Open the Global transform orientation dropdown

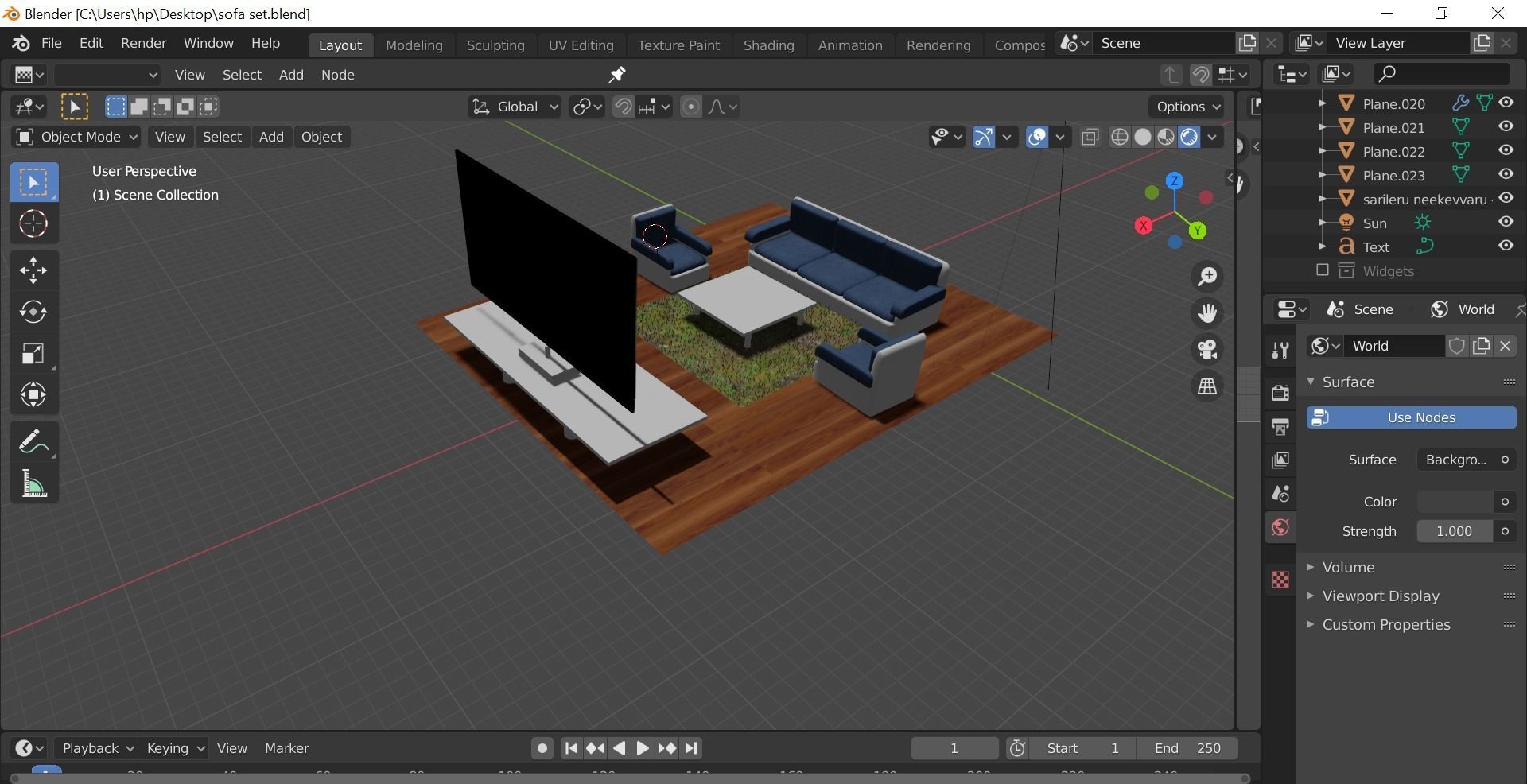coord(515,107)
